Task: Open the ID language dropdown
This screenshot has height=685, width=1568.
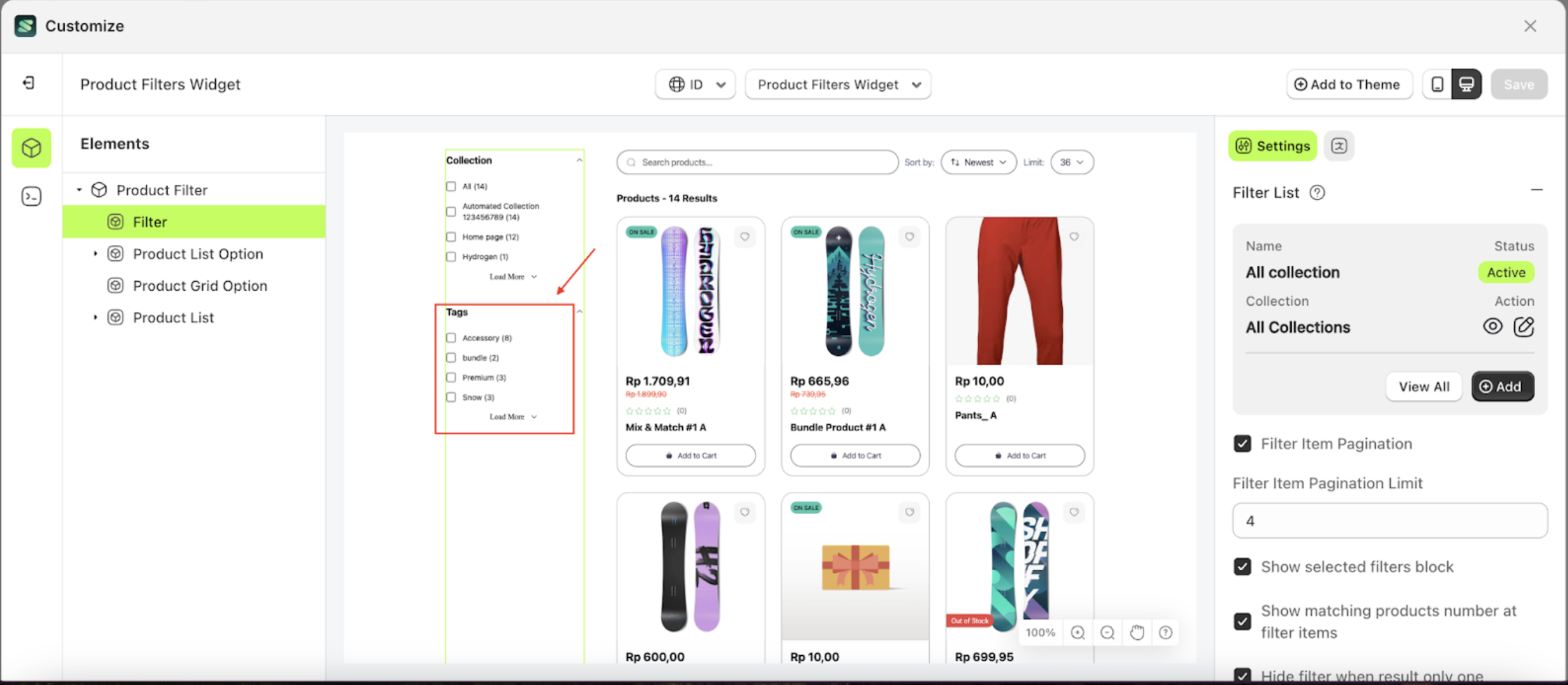Action: [695, 84]
